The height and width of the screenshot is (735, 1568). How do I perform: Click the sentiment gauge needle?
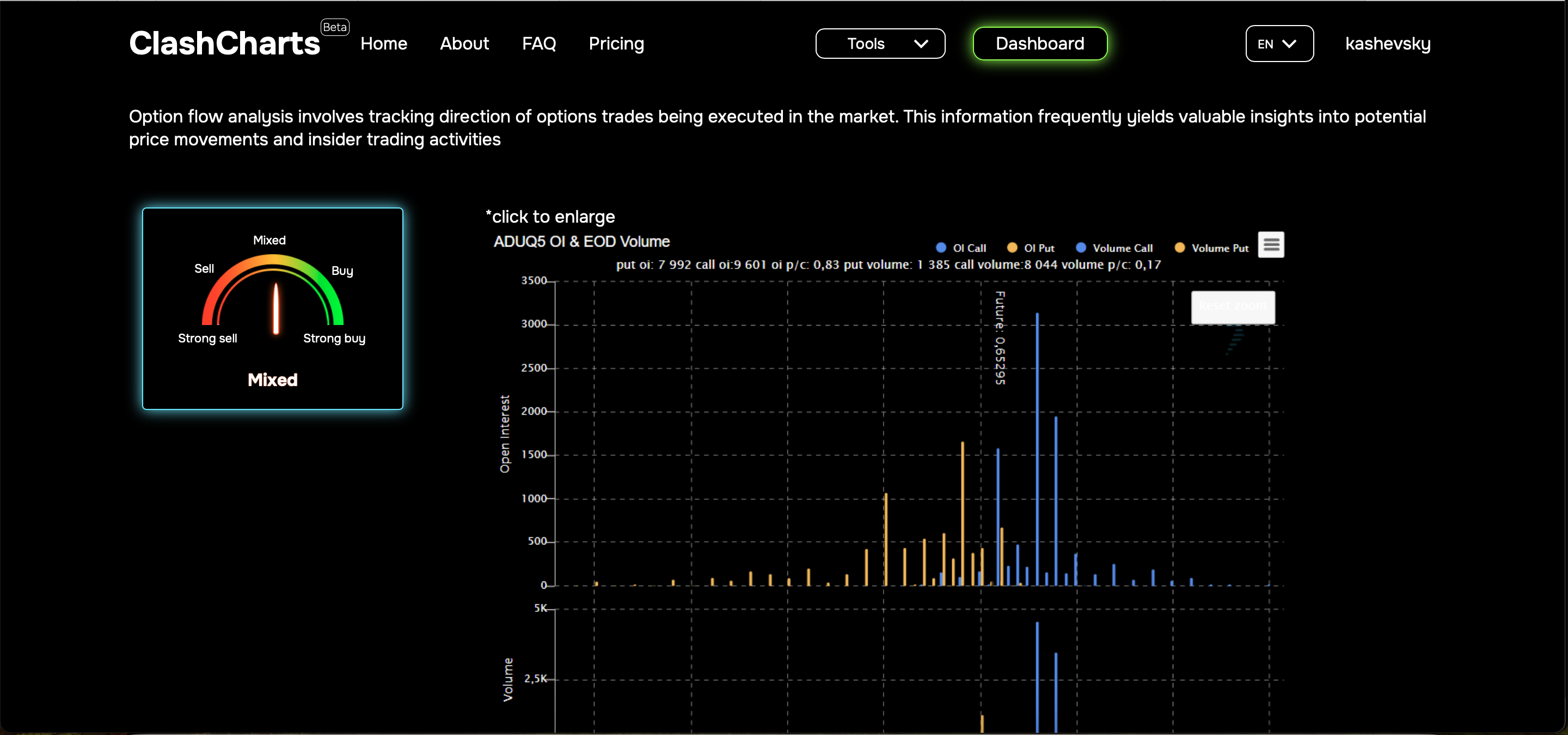(275, 309)
